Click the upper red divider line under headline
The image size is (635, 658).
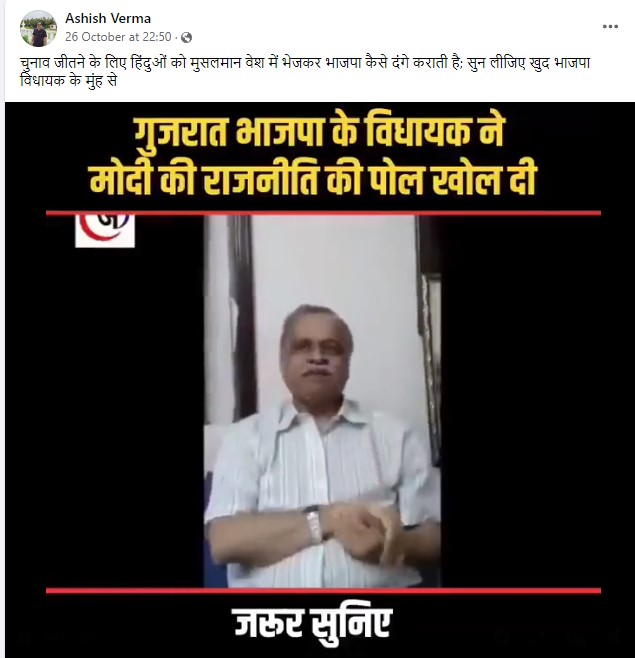[x=323, y=214]
